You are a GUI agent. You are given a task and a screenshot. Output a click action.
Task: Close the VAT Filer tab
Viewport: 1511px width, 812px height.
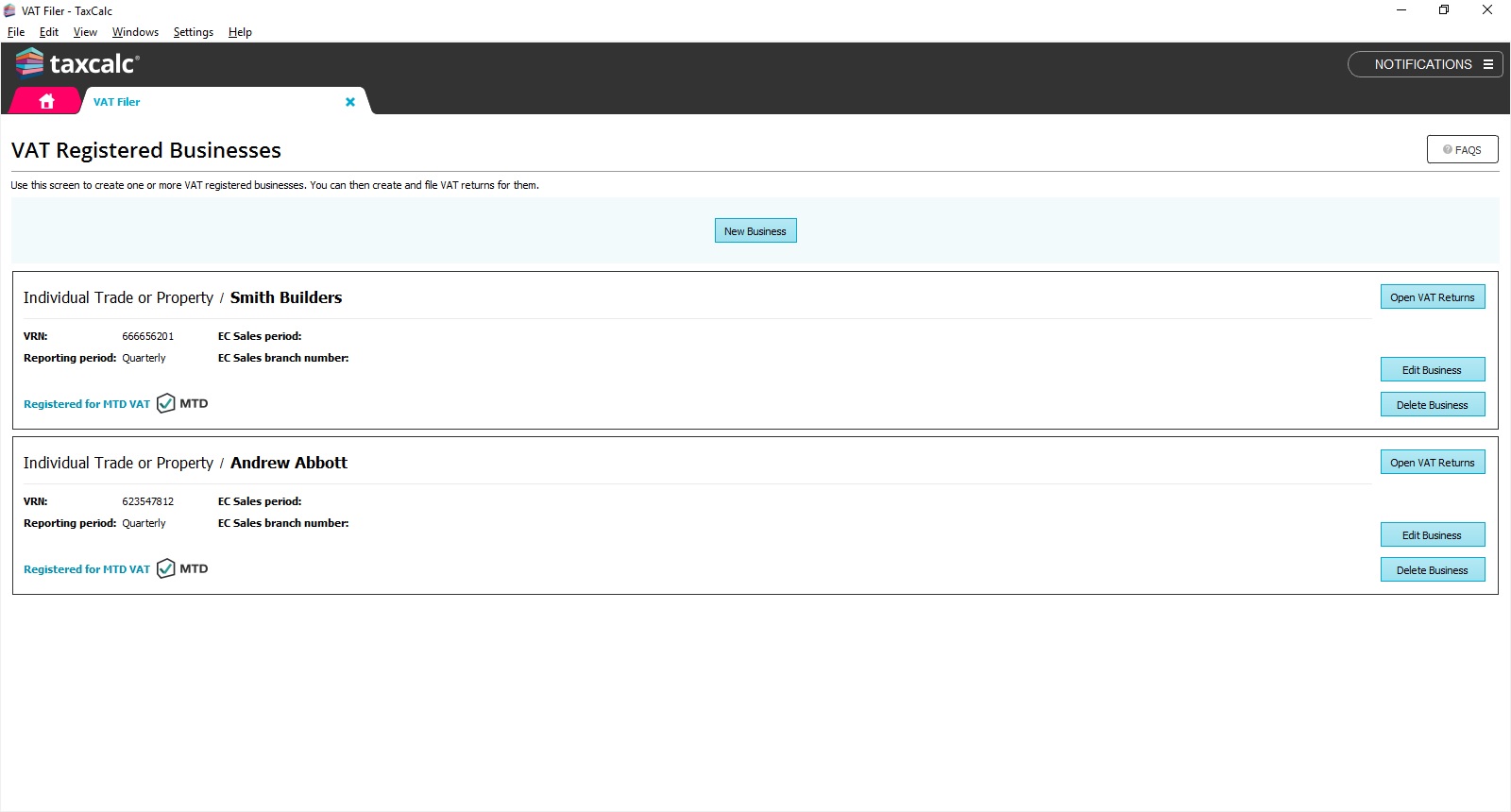click(x=350, y=102)
